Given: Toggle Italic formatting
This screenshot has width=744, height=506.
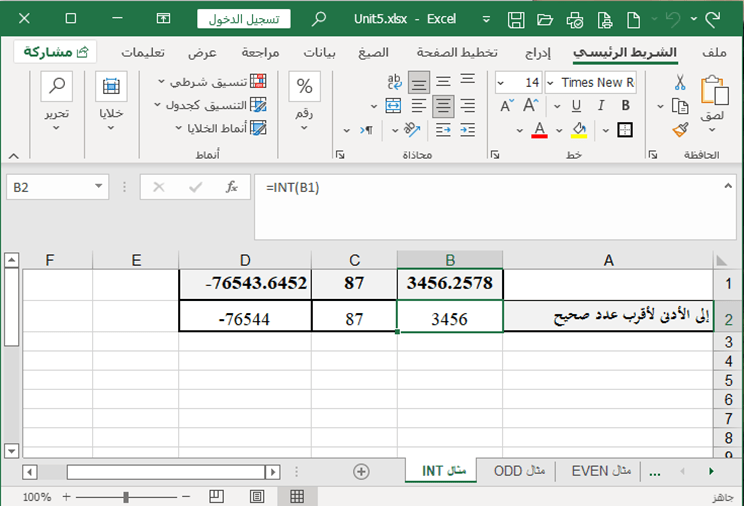Looking at the screenshot, I should 599,105.
